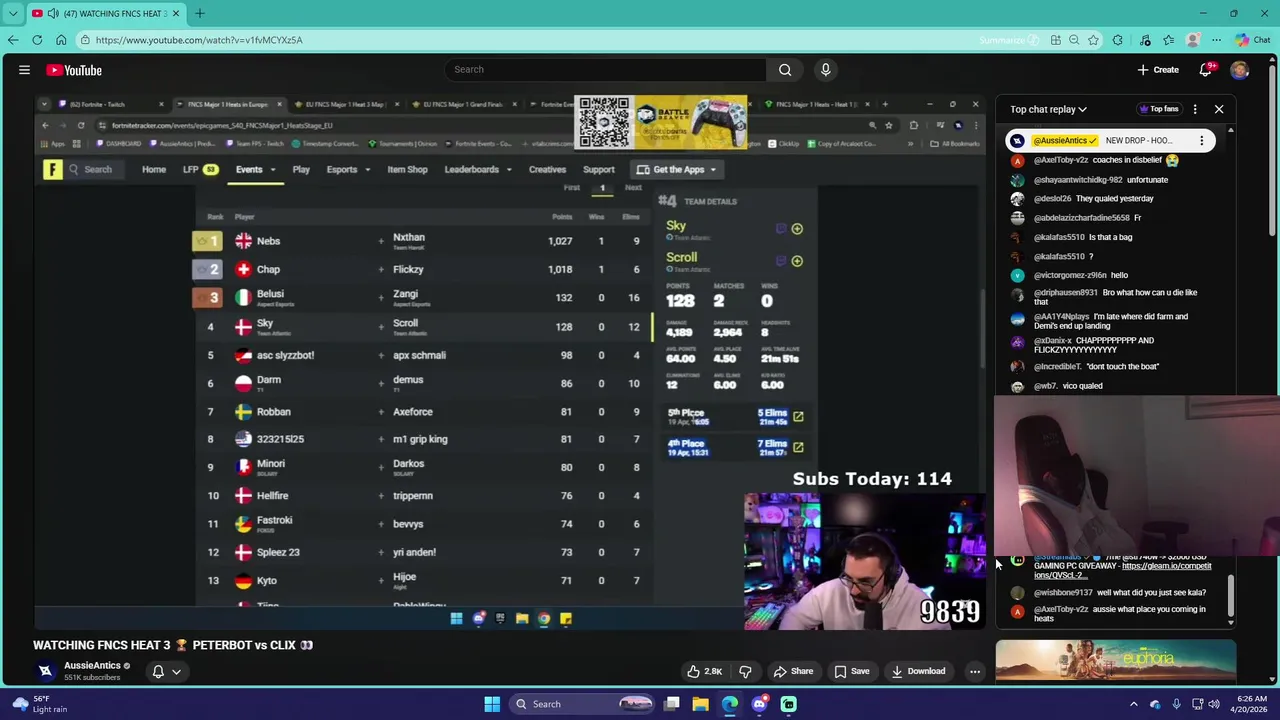Expand Leaderboards menu in Fortnite Tracker
Image resolution: width=1280 pixels, height=720 pixels.
tap(477, 169)
